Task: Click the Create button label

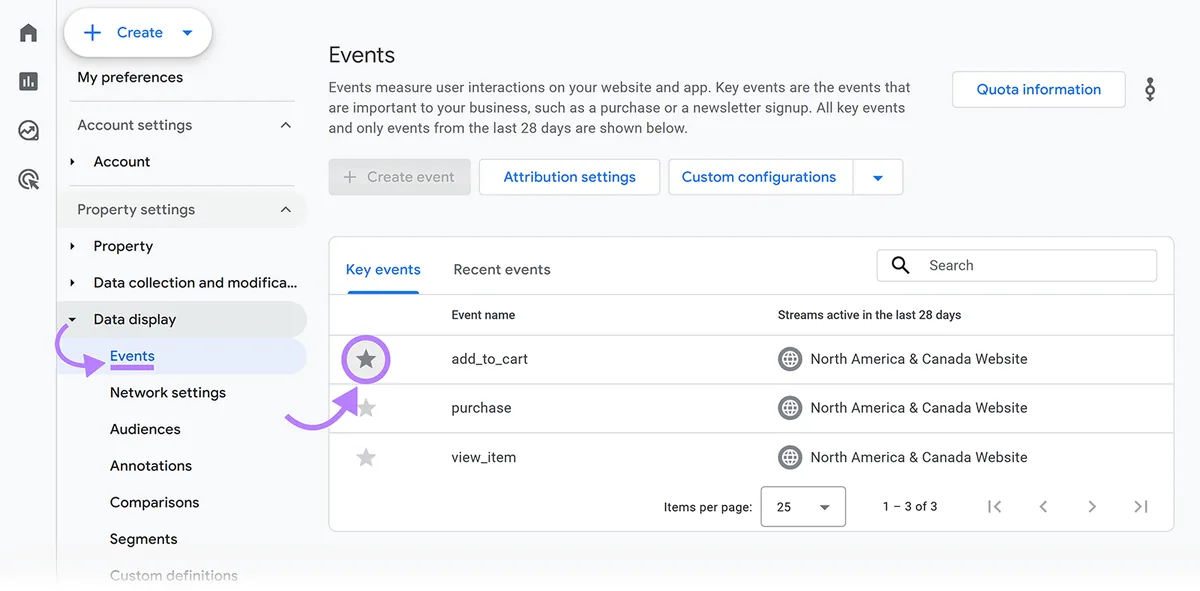Action: pyautogui.click(x=140, y=33)
